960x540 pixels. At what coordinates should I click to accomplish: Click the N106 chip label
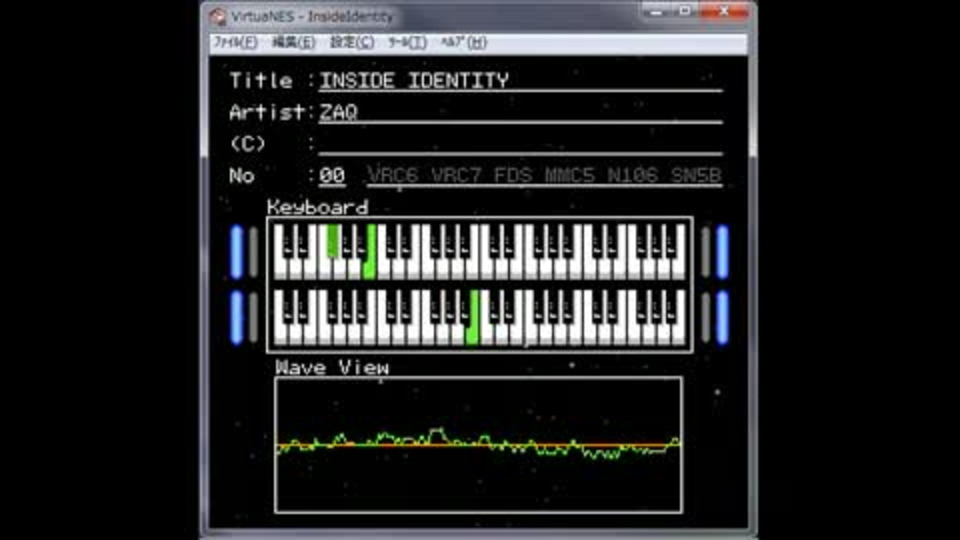(632, 176)
